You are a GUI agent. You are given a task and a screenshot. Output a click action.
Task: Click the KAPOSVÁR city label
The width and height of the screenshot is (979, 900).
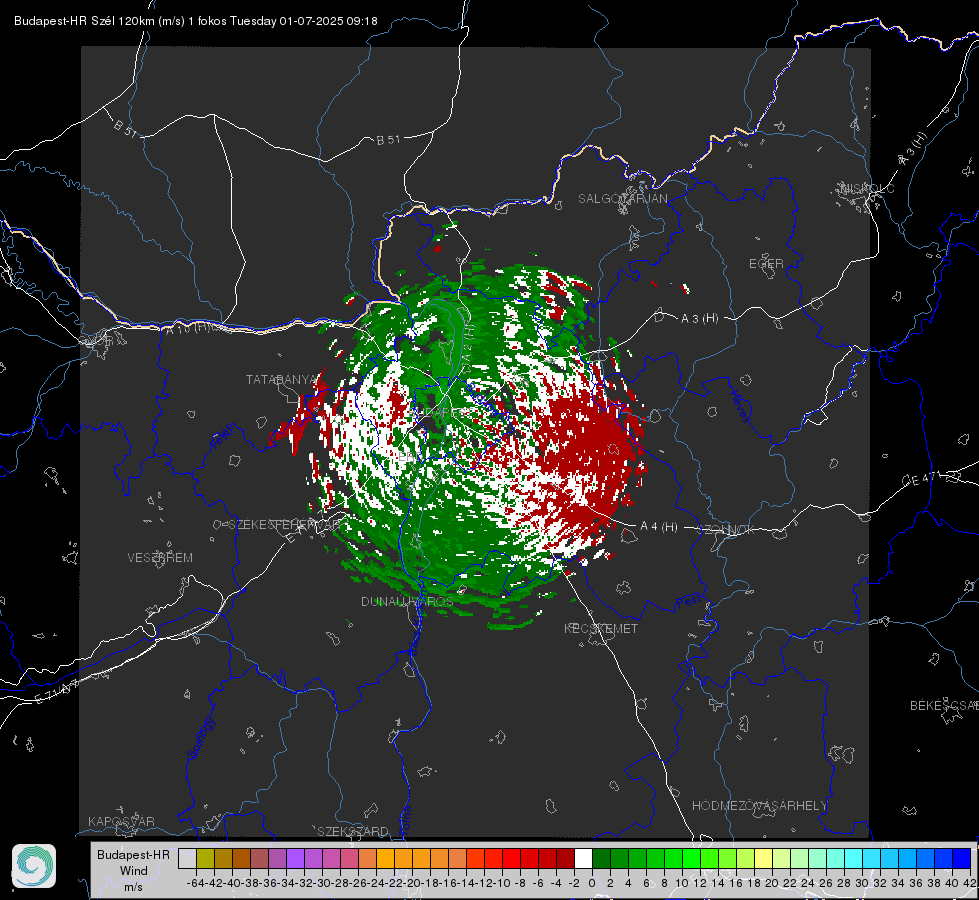[121, 821]
